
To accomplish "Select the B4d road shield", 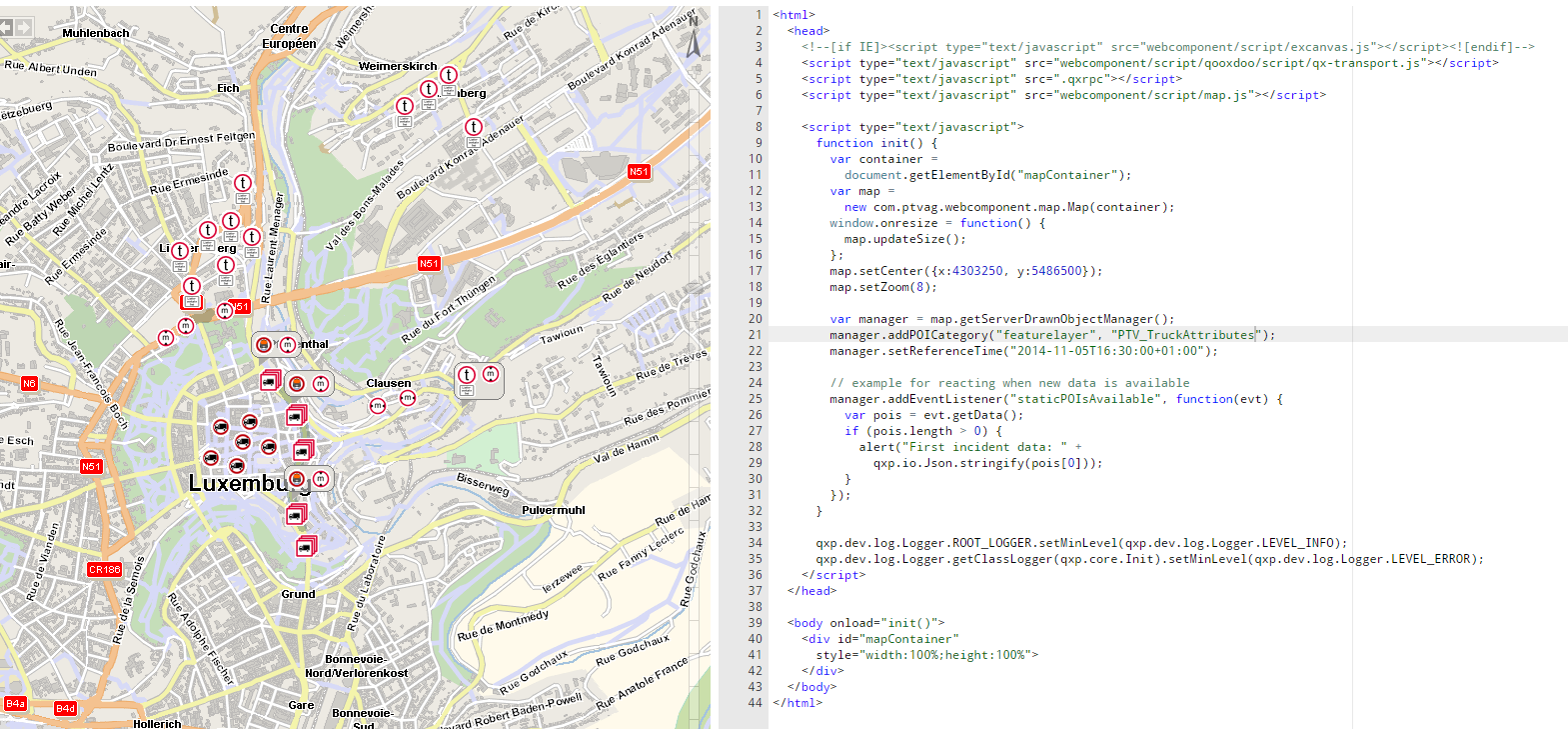I will point(65,708).
